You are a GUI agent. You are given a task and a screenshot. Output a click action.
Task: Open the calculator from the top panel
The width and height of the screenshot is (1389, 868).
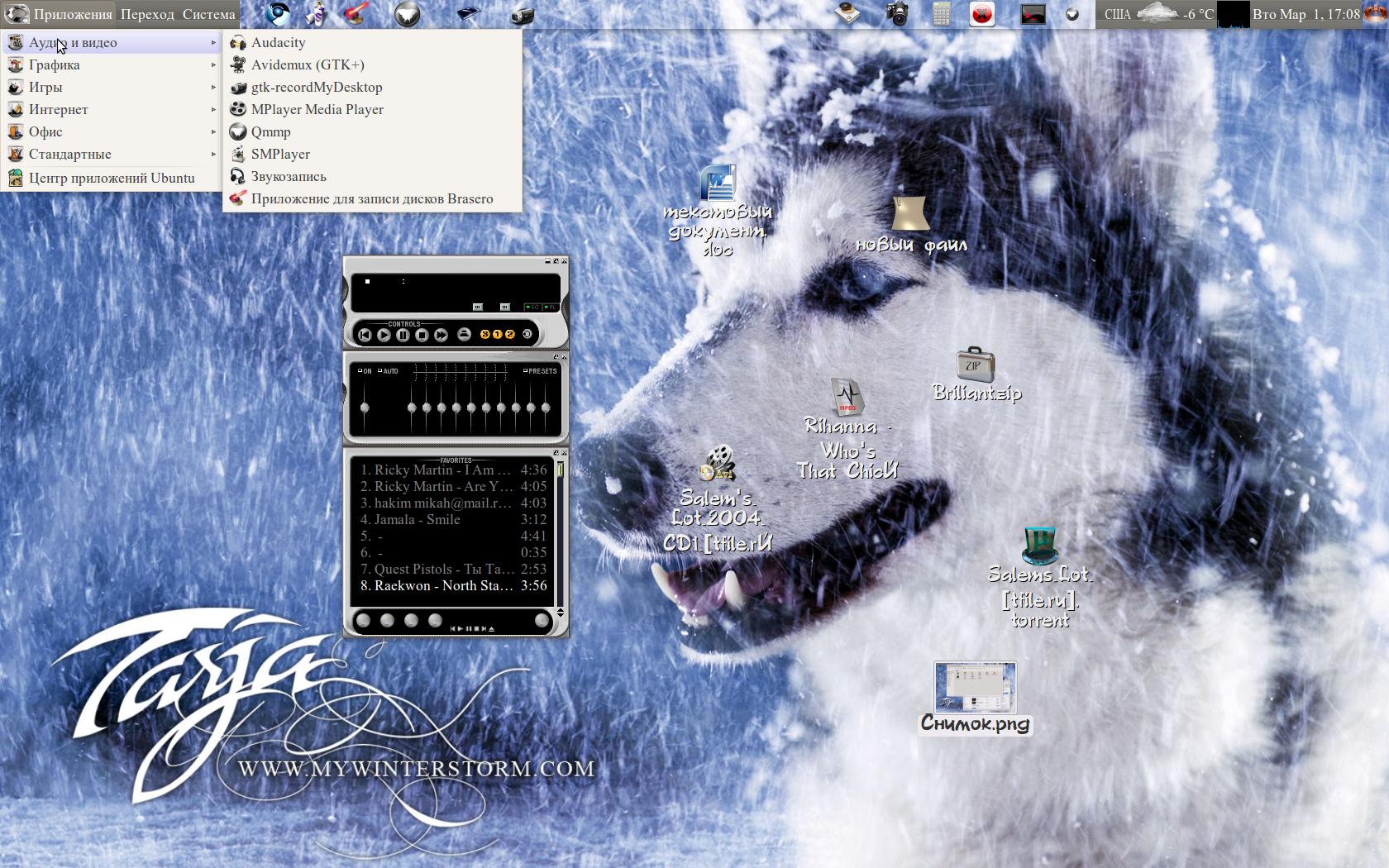click(942, 14)
